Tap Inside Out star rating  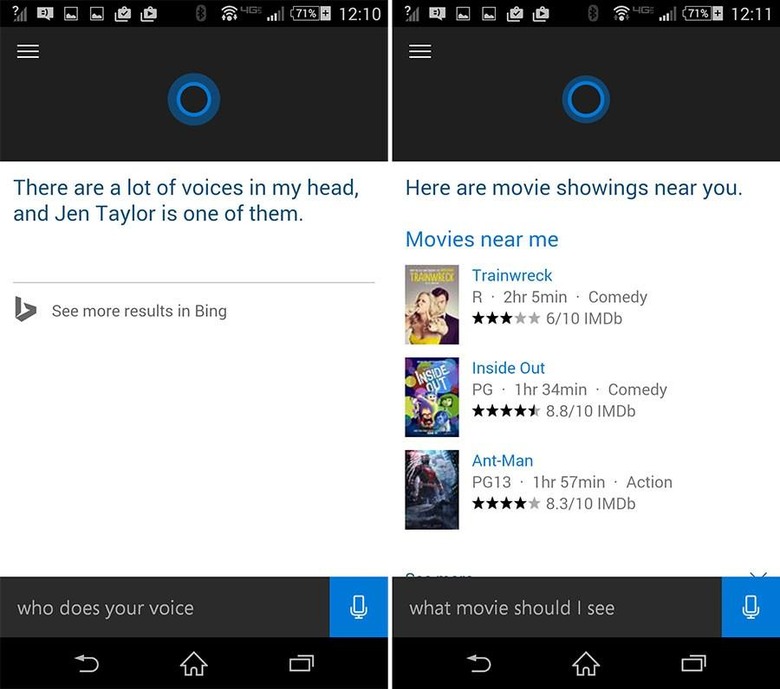[506, 411]
